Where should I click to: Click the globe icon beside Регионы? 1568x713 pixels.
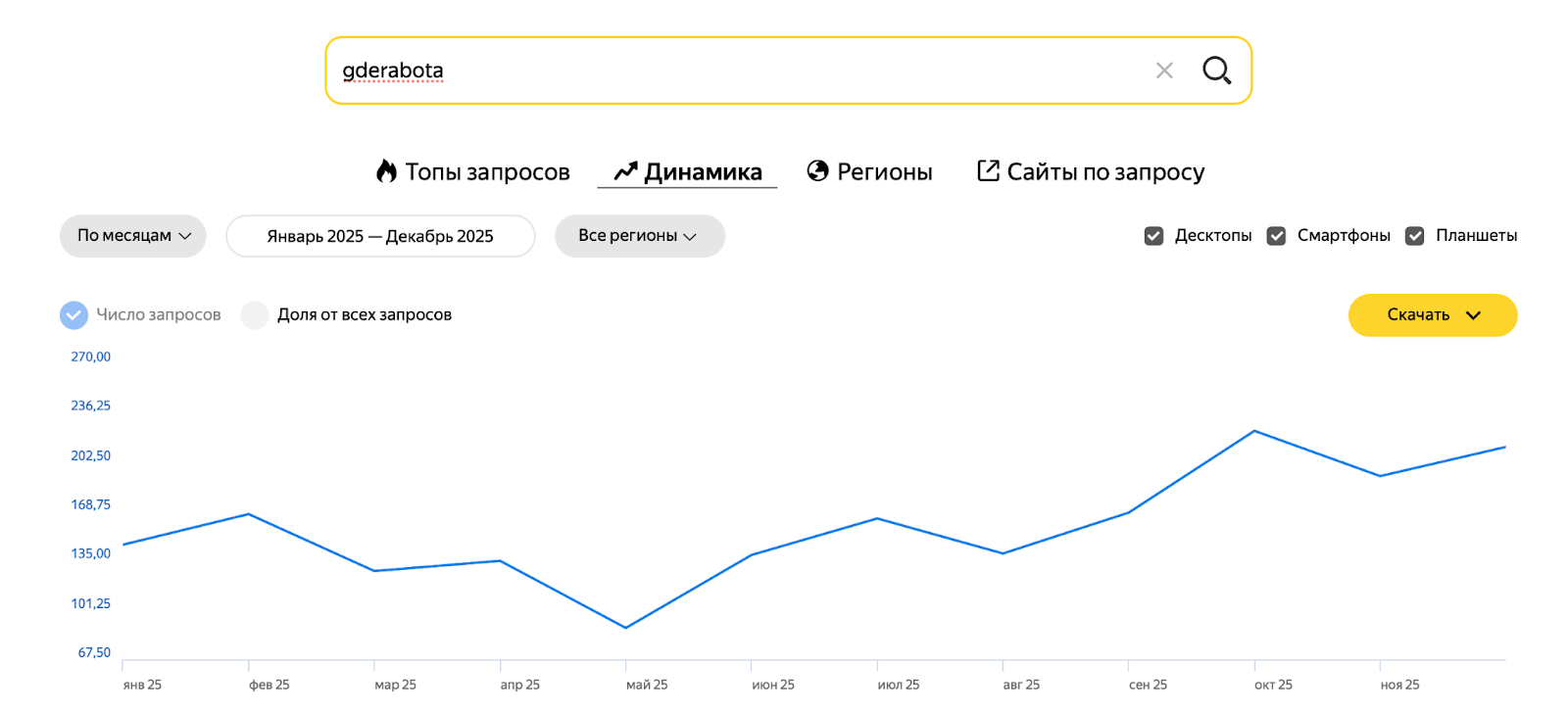coord(817,171)
